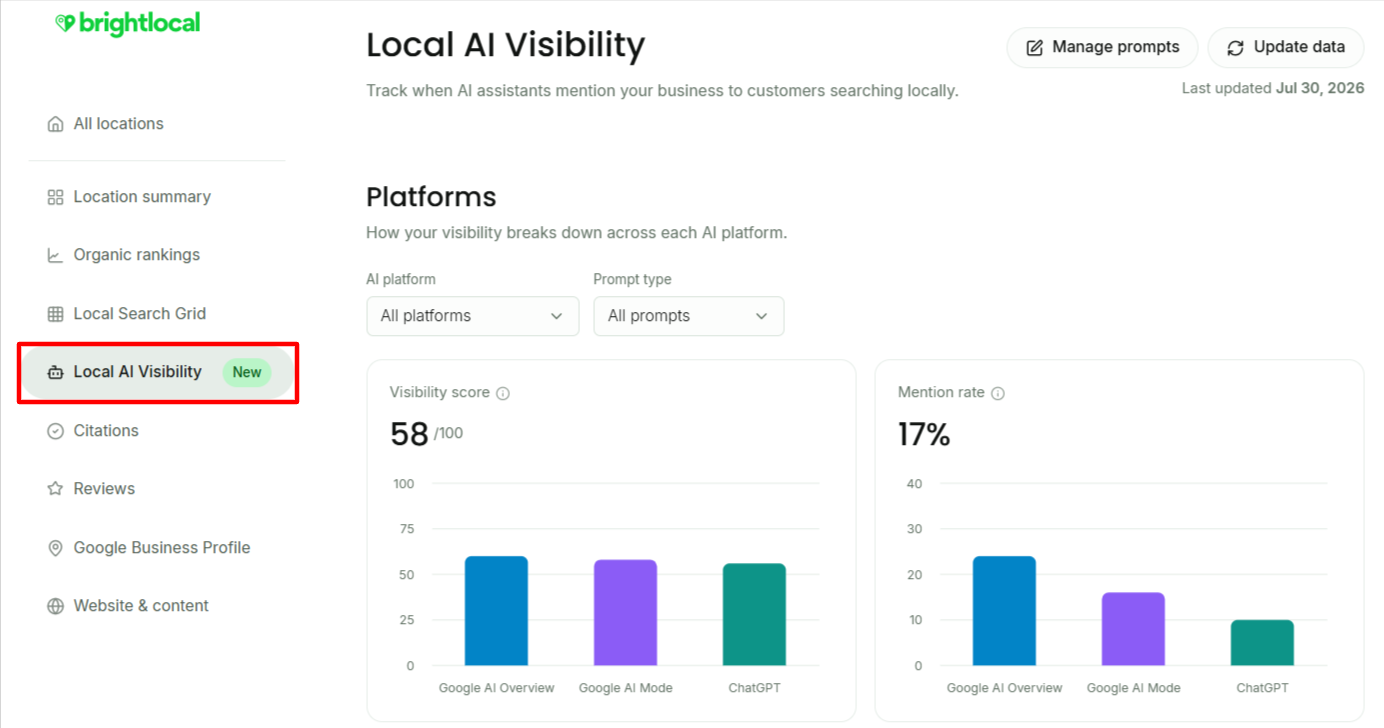The height and width of the screenshot is (728, 1384).
Task: Click ChatGPT bar in Visibility score chart
Action: point(754,615)
